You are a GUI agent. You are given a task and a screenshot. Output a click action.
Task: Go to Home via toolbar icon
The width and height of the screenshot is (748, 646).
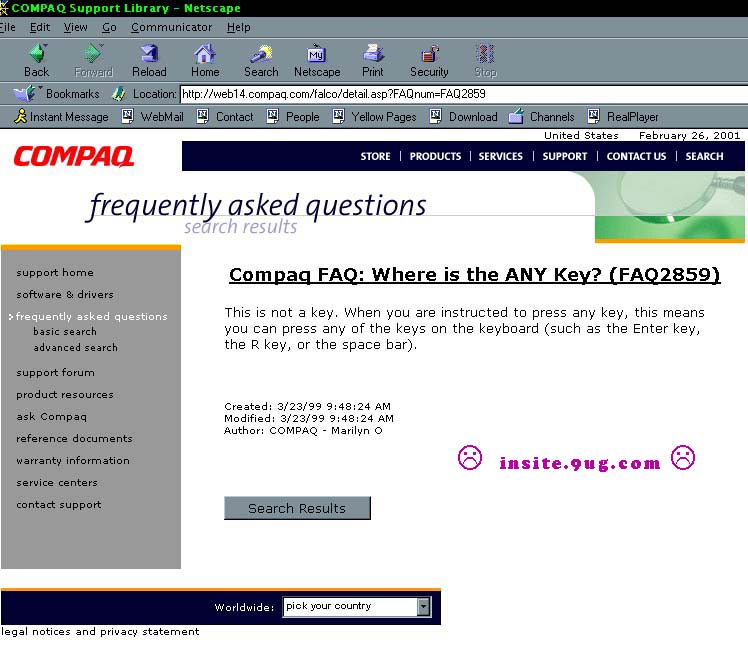[205, 54]
